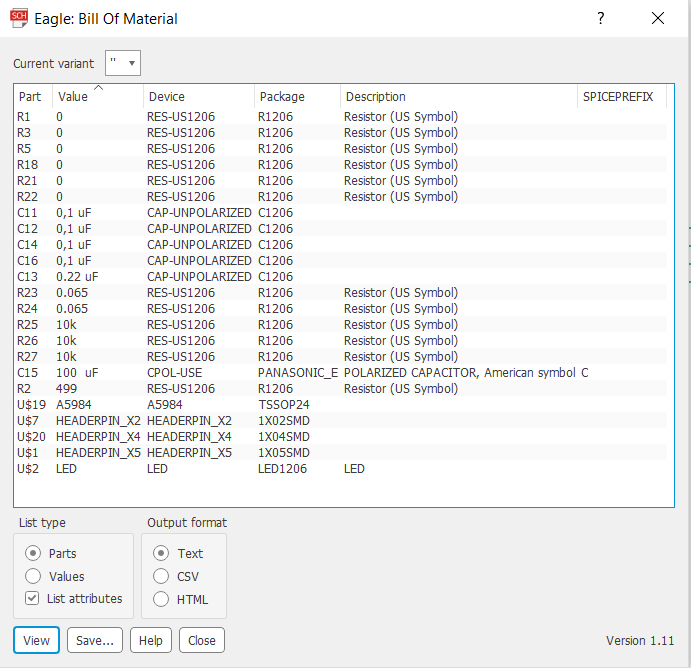Sort by the Package column header
This screenshot has width=691, height=668.
click(x=297, y=96)
